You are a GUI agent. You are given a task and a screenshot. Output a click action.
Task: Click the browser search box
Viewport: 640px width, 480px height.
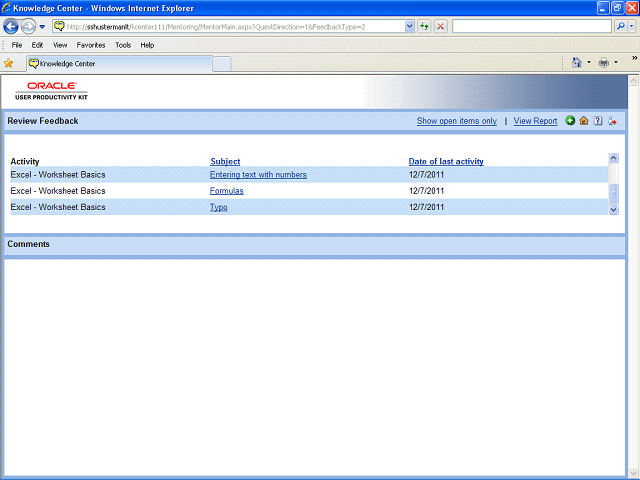coord(531,27)
